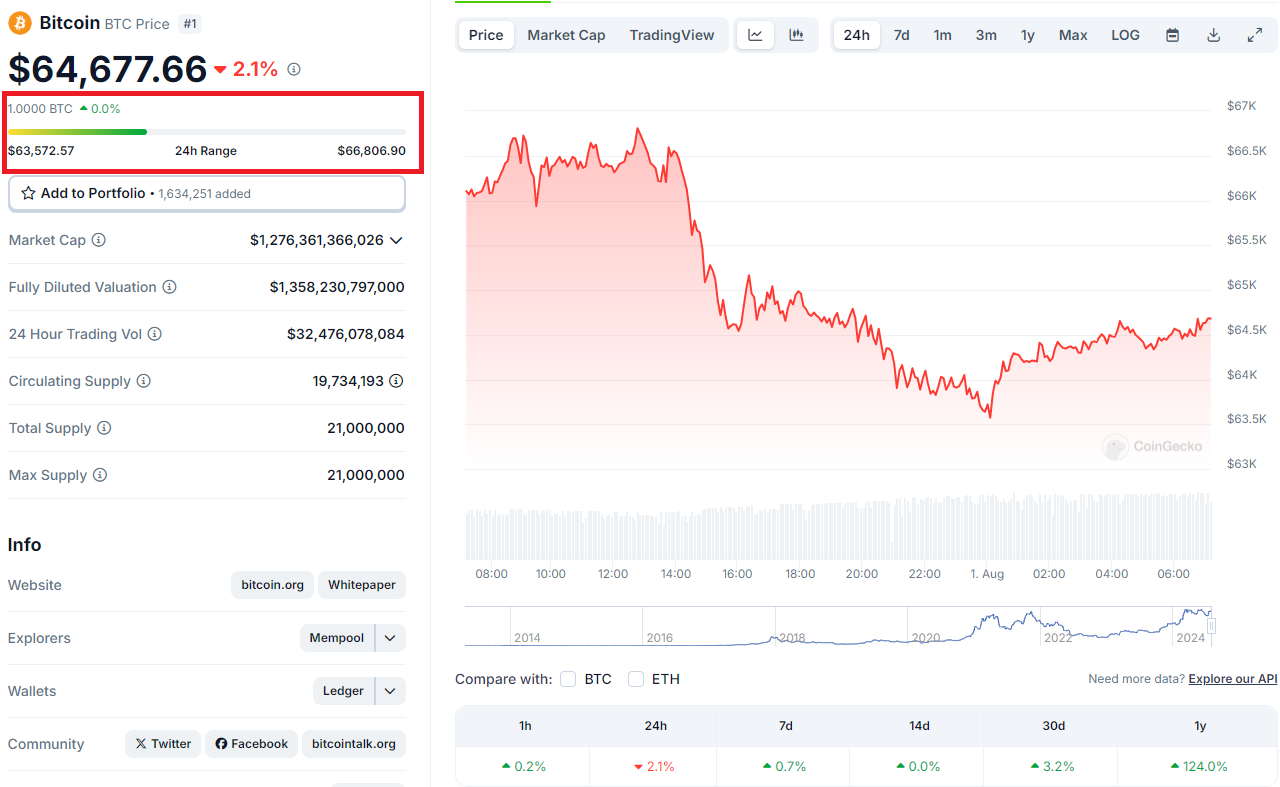Select the TradingView chart tab

coord(672,35)
